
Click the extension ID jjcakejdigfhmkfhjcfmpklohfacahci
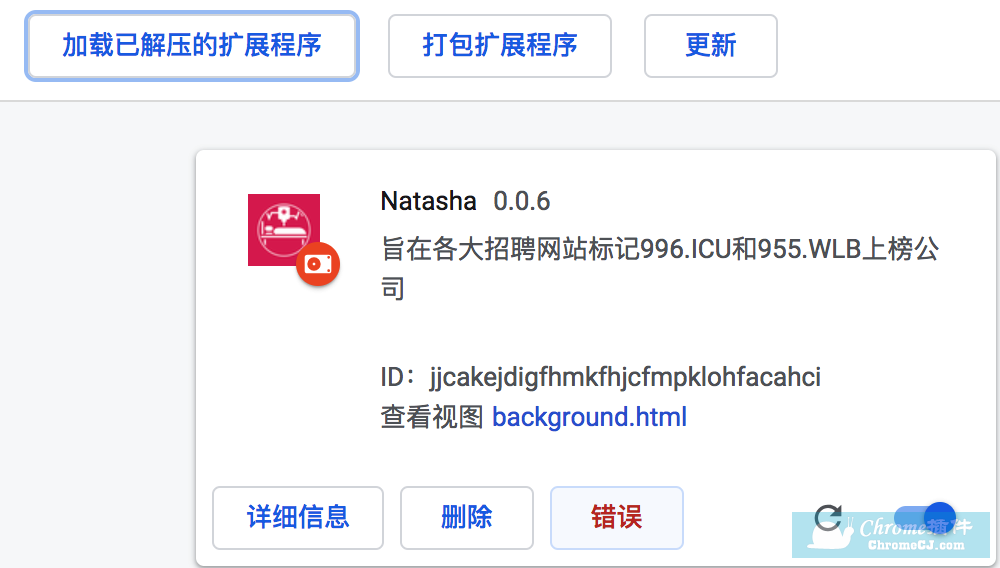625,377
